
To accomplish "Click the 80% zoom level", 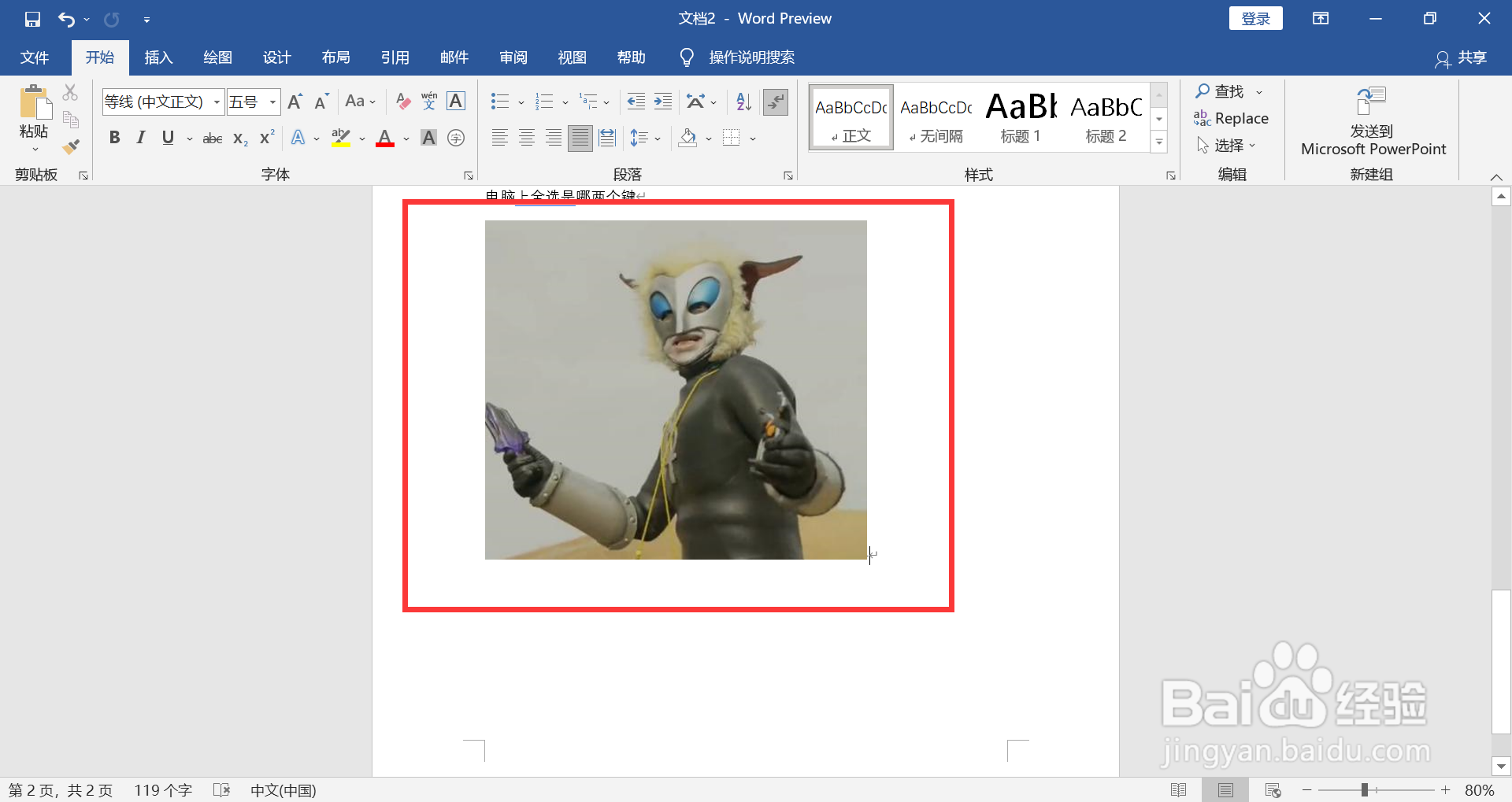I will pos(1479,790).
